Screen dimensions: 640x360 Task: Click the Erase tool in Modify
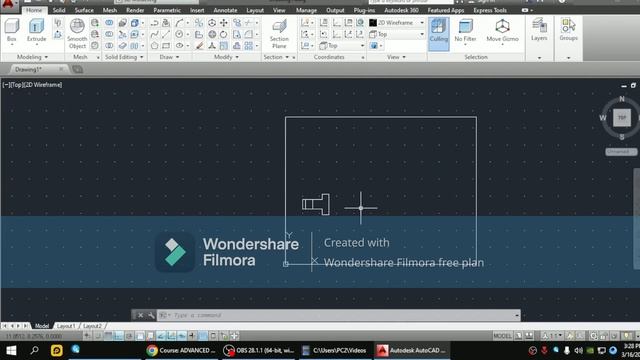pyautogui.click(x=199, y=46)
